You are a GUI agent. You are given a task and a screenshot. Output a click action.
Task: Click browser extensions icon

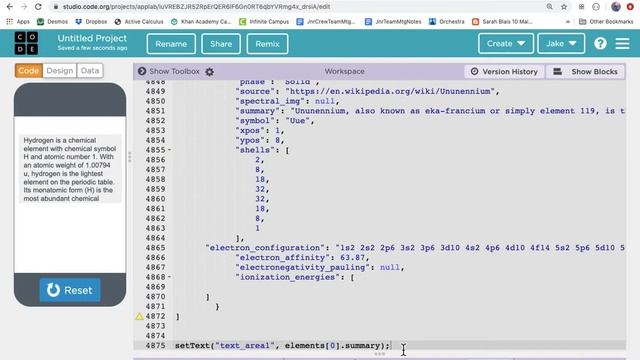(581, 7)
